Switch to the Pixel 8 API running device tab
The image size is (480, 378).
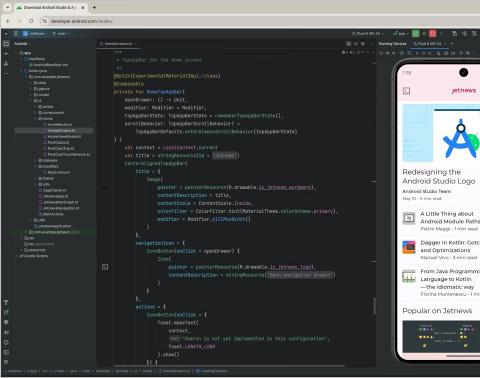click(x=428, y=44)
